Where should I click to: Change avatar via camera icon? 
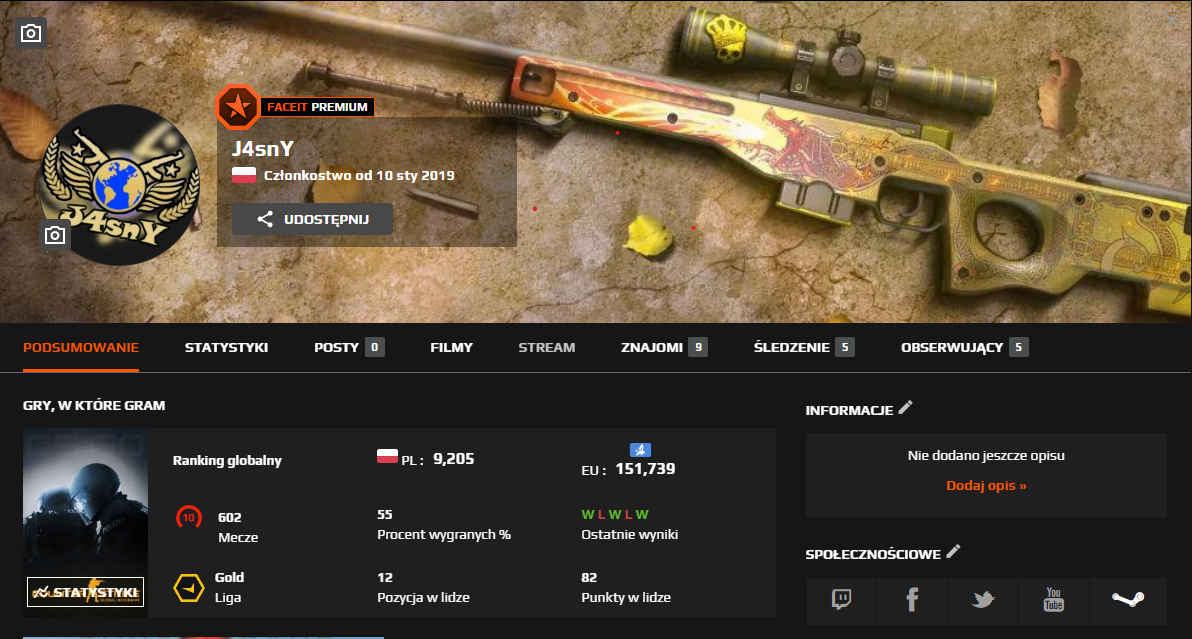point(55,236)
